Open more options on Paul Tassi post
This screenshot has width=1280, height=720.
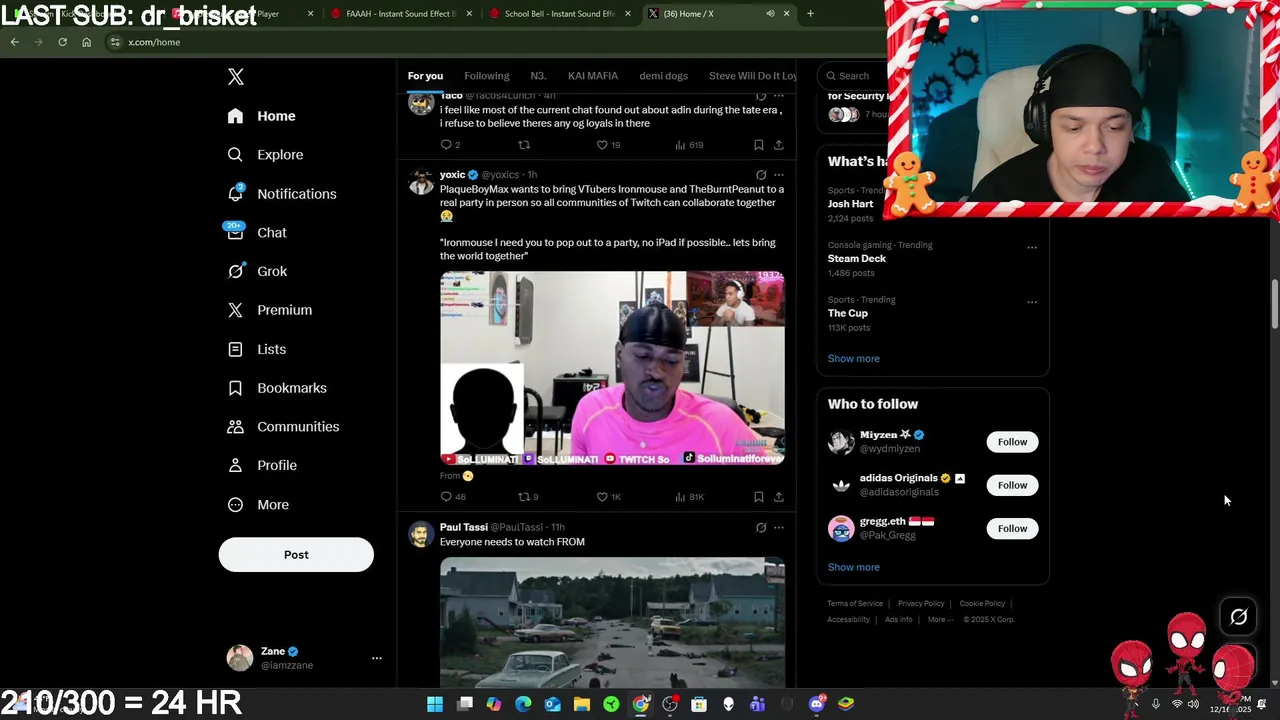point(779,527)
